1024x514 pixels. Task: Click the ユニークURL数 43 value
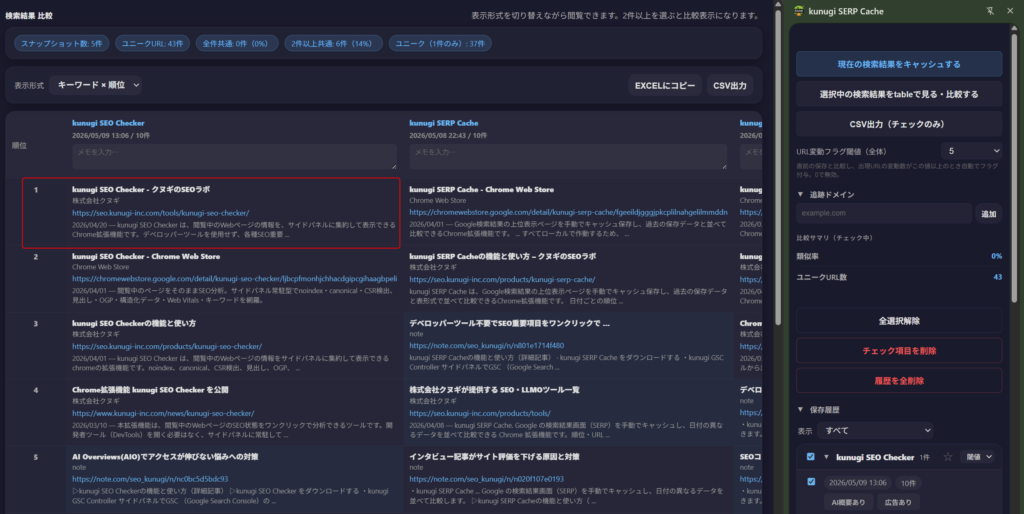(997, 277)
